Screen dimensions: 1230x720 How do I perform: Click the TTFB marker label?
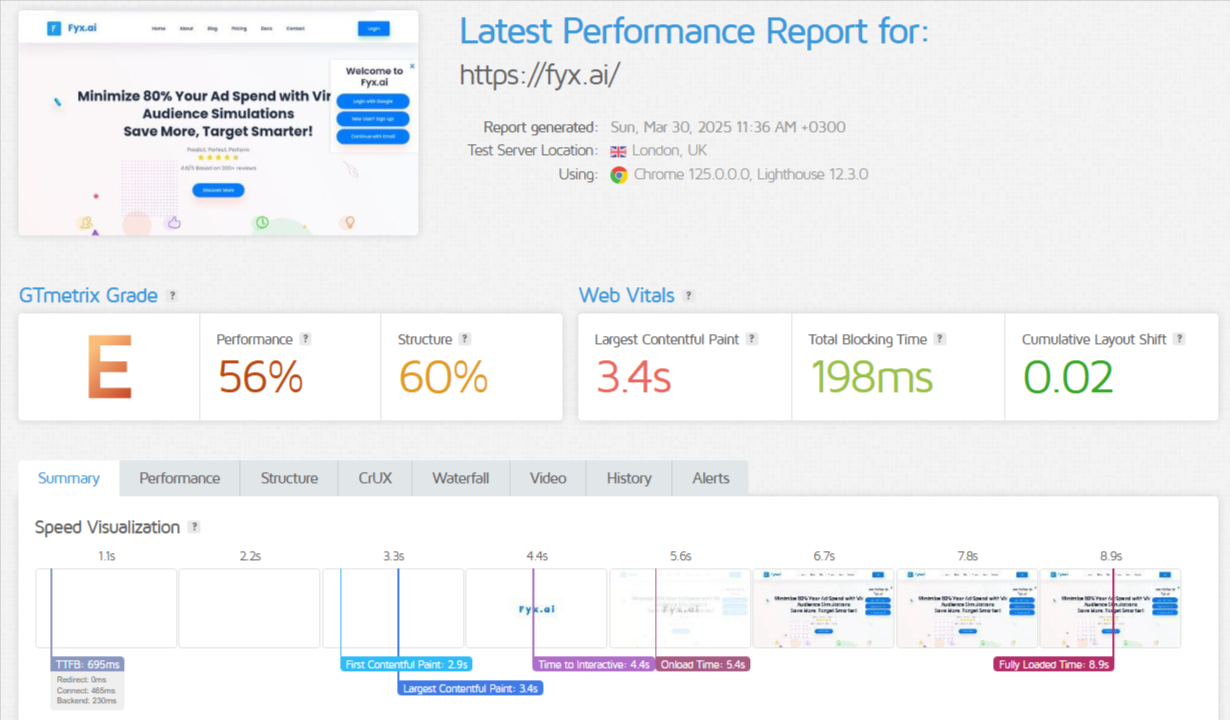pyautogui.click(x=86, y=663)
